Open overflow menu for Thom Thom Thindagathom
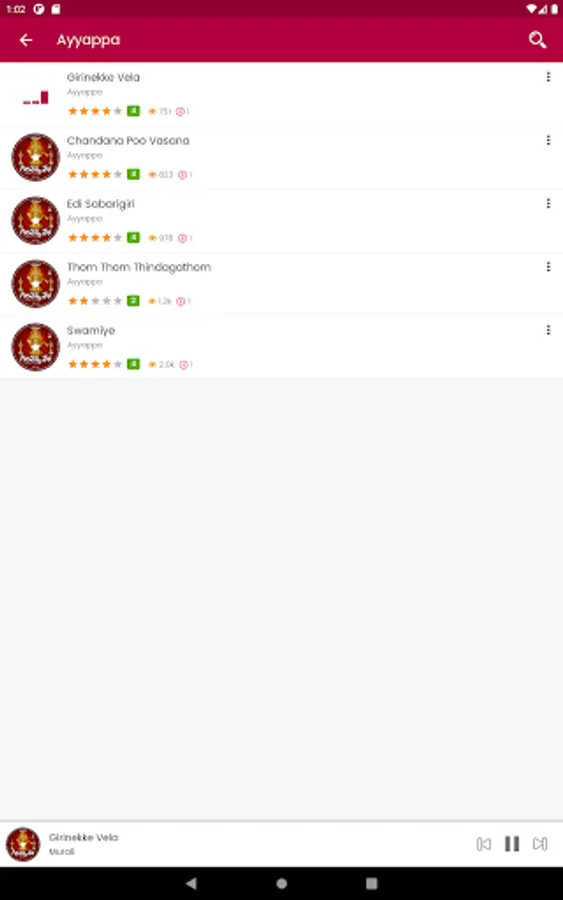Viewport: 563px width, 900px height. pos(548,267)
